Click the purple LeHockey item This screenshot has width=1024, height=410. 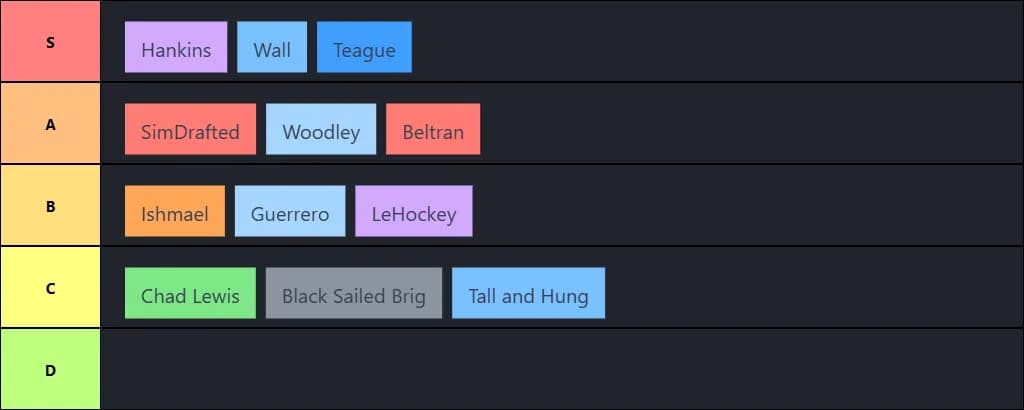[413, 211]
